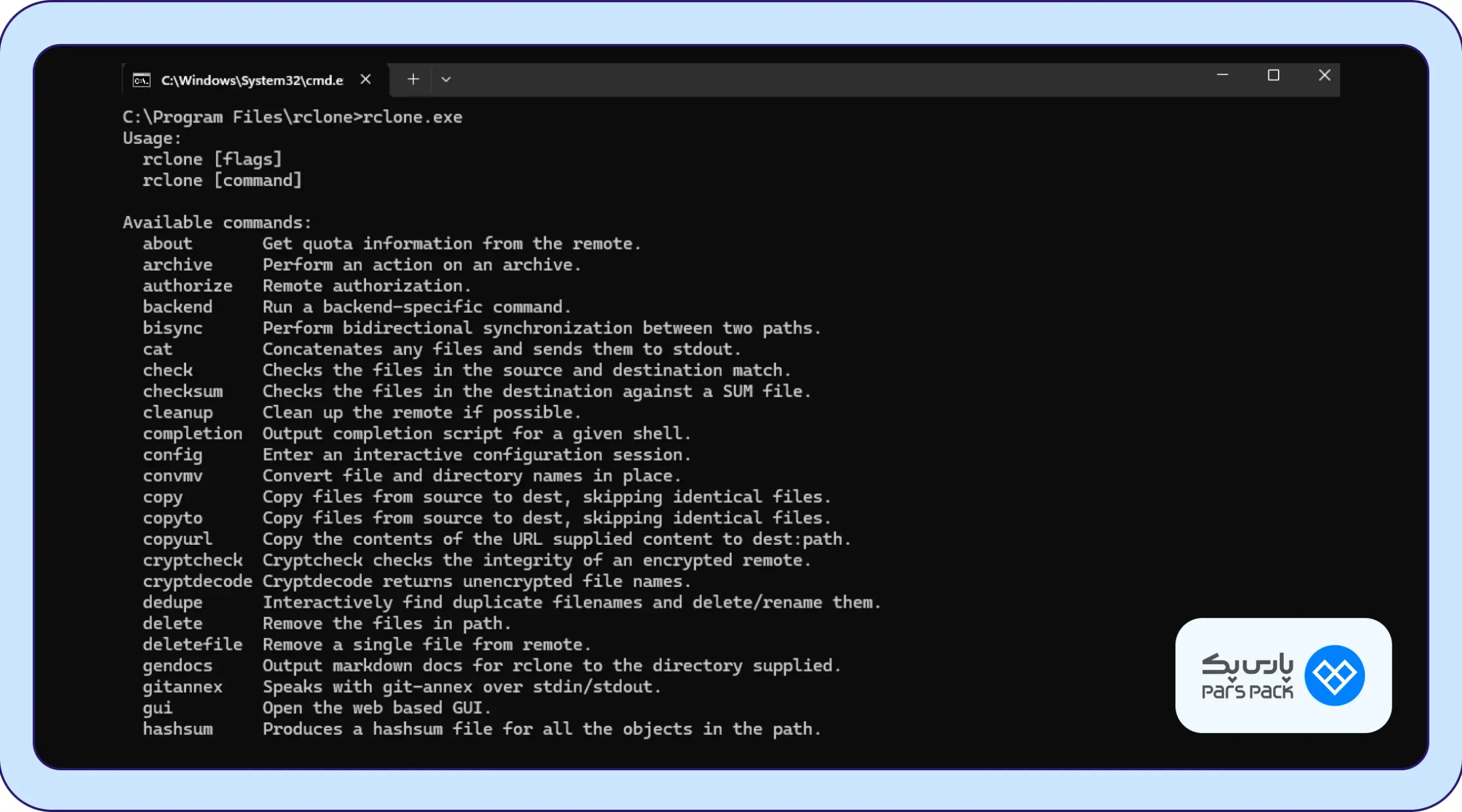Click the cmd.exe tab icon

pos(141,80)
